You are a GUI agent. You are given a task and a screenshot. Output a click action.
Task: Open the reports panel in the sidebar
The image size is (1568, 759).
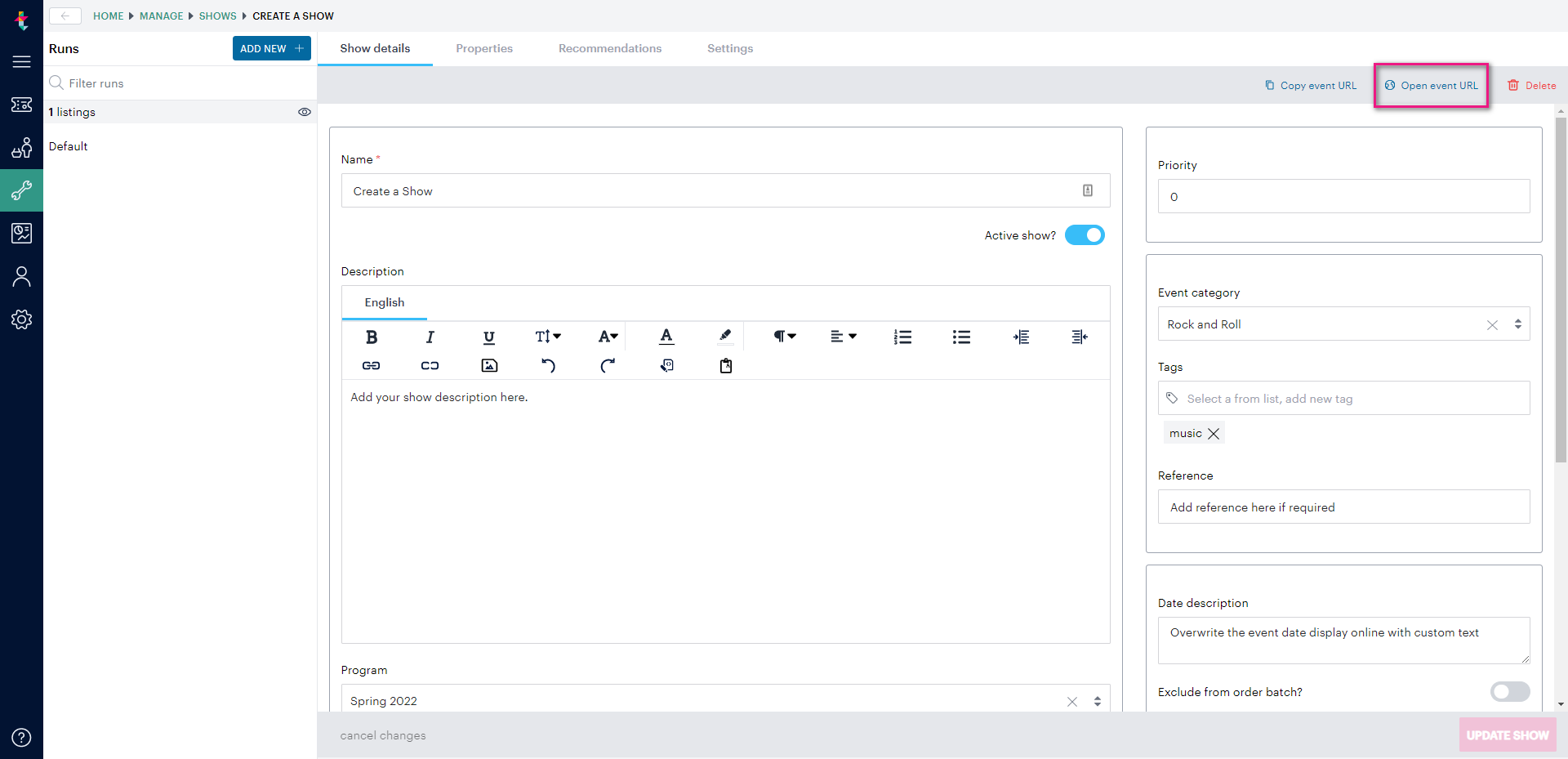point(22,233)
